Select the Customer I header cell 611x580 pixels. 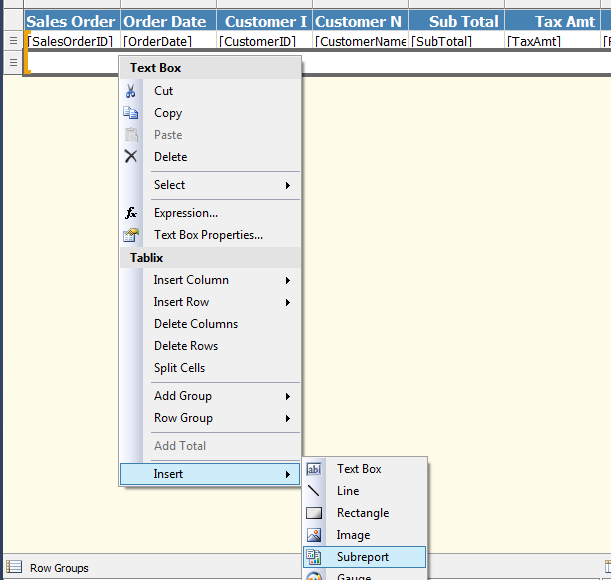click(x=264, y=21)
